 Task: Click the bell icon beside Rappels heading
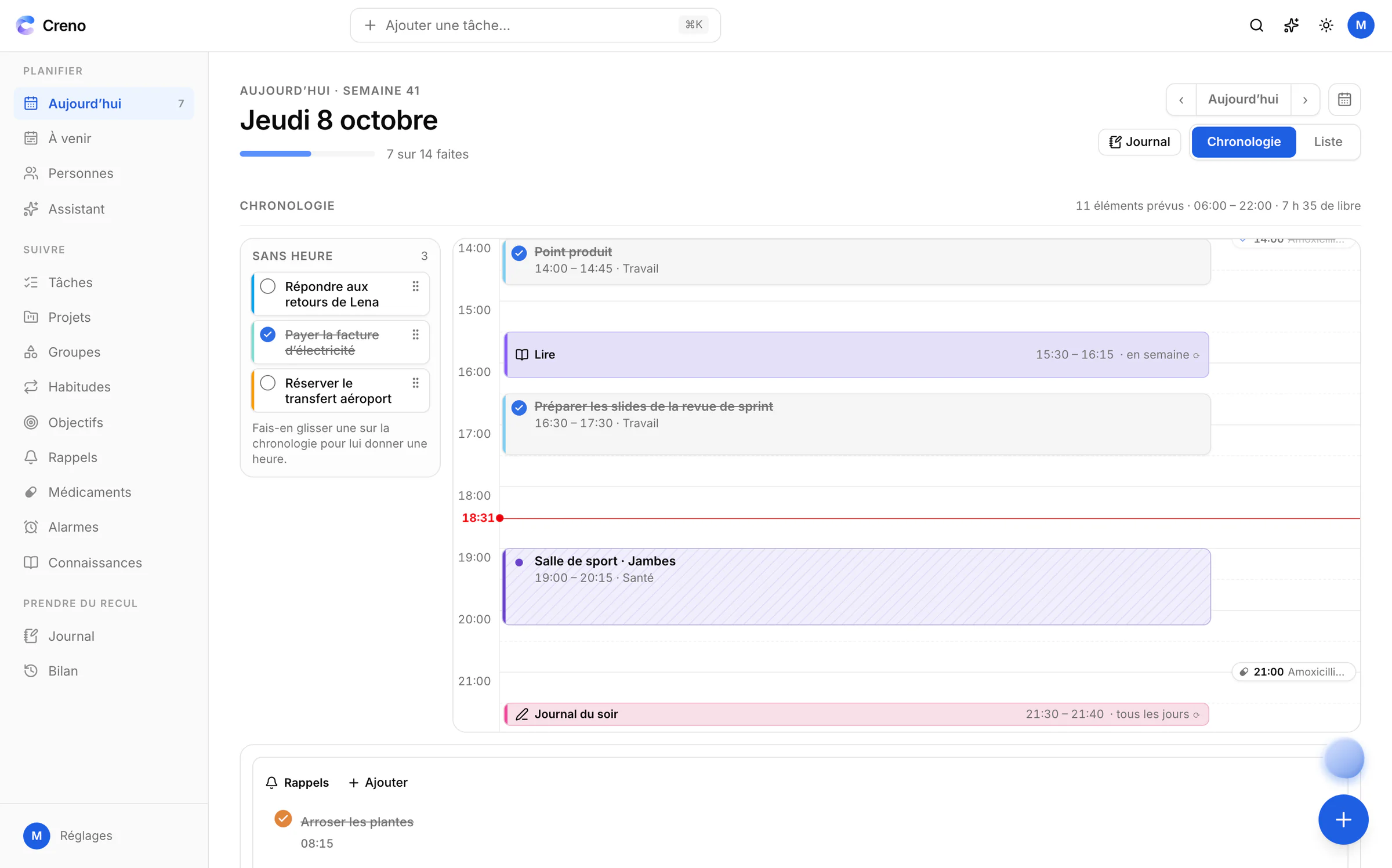271,782
